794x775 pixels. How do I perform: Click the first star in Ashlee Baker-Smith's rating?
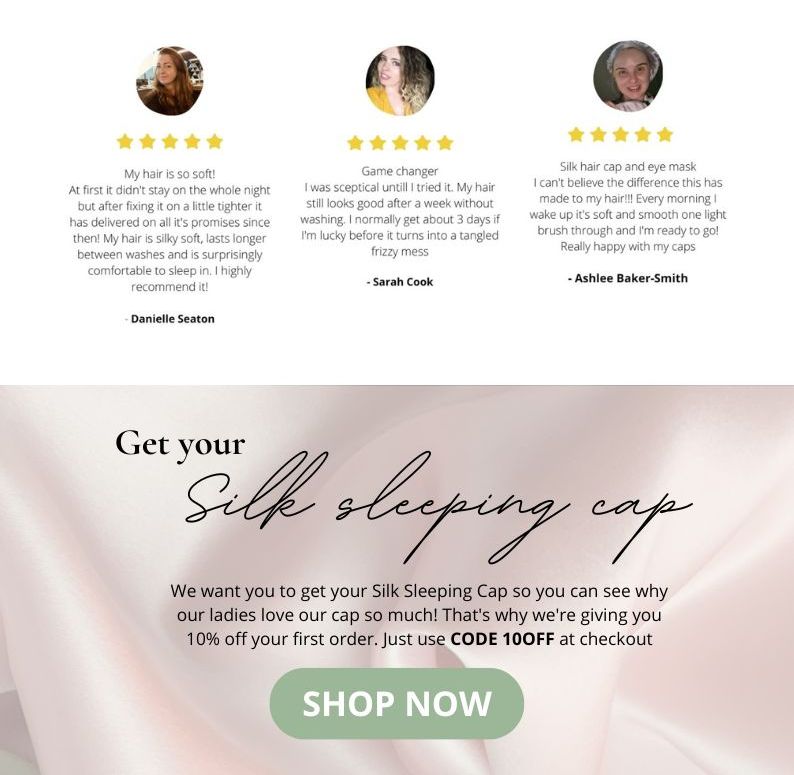576,134
